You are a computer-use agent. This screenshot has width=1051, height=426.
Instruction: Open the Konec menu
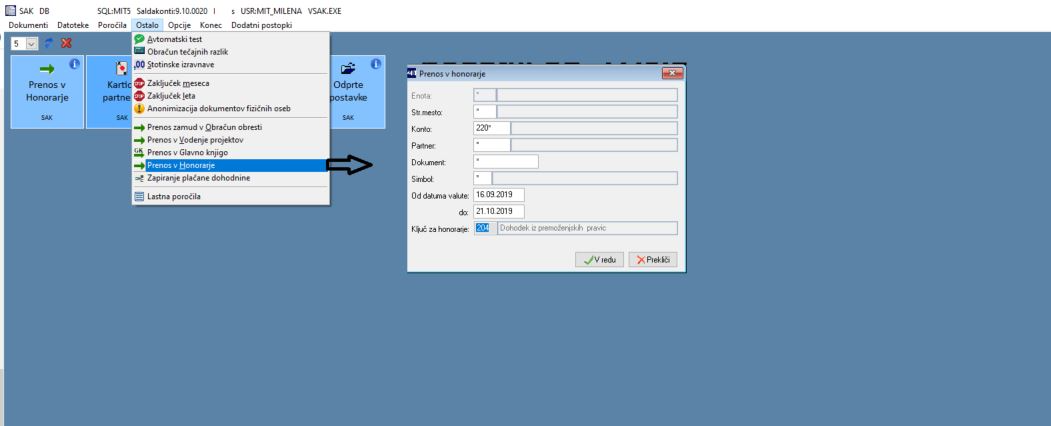(211, 25)
